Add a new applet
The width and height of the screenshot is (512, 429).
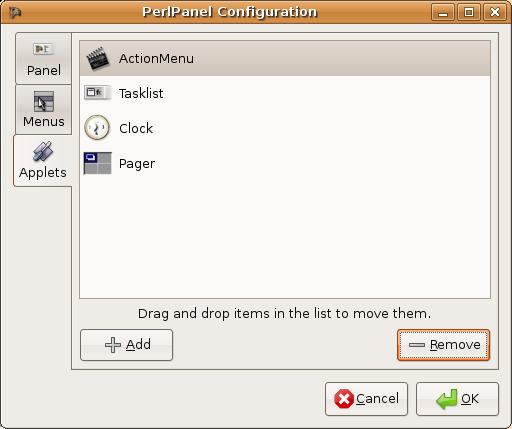click(127, 345)
